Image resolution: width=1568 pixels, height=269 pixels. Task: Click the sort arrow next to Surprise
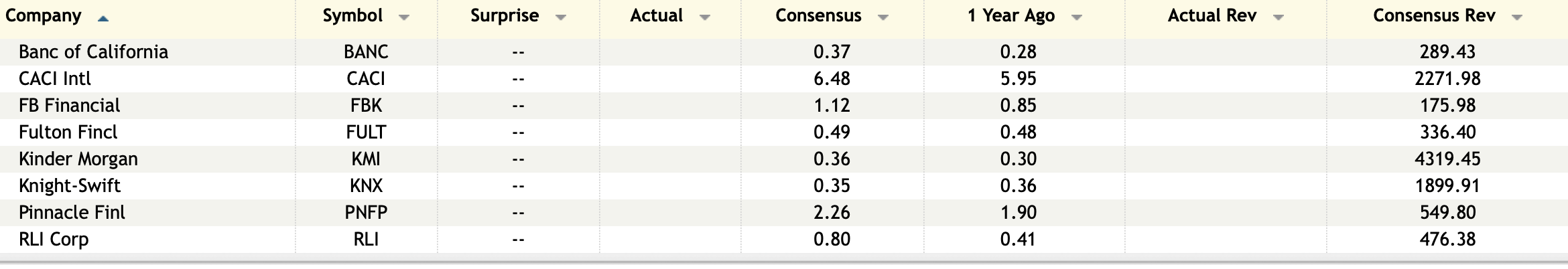[561, 18]
